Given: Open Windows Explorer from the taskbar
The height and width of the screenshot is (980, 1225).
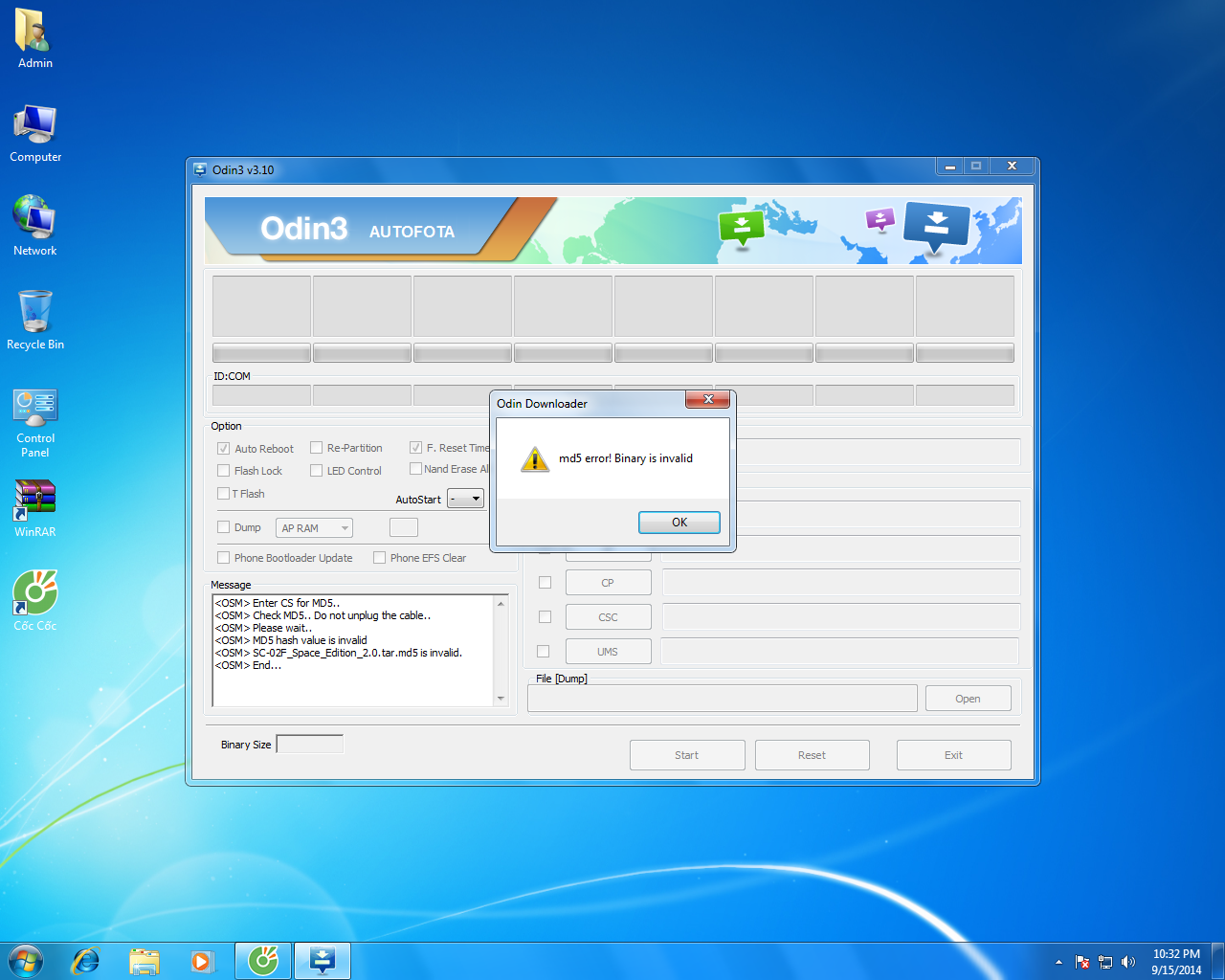Looking at the screenshot, I should pyautogui.click(x=145, y=961).
